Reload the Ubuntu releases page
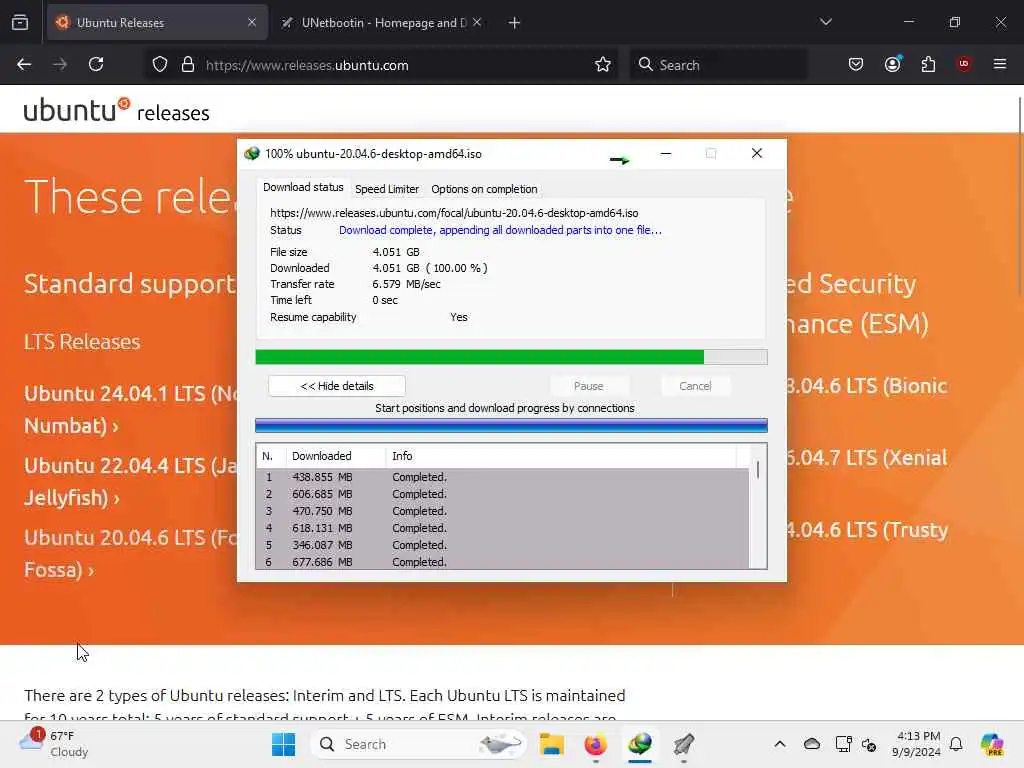1024x768 pixels. point(96,64)
